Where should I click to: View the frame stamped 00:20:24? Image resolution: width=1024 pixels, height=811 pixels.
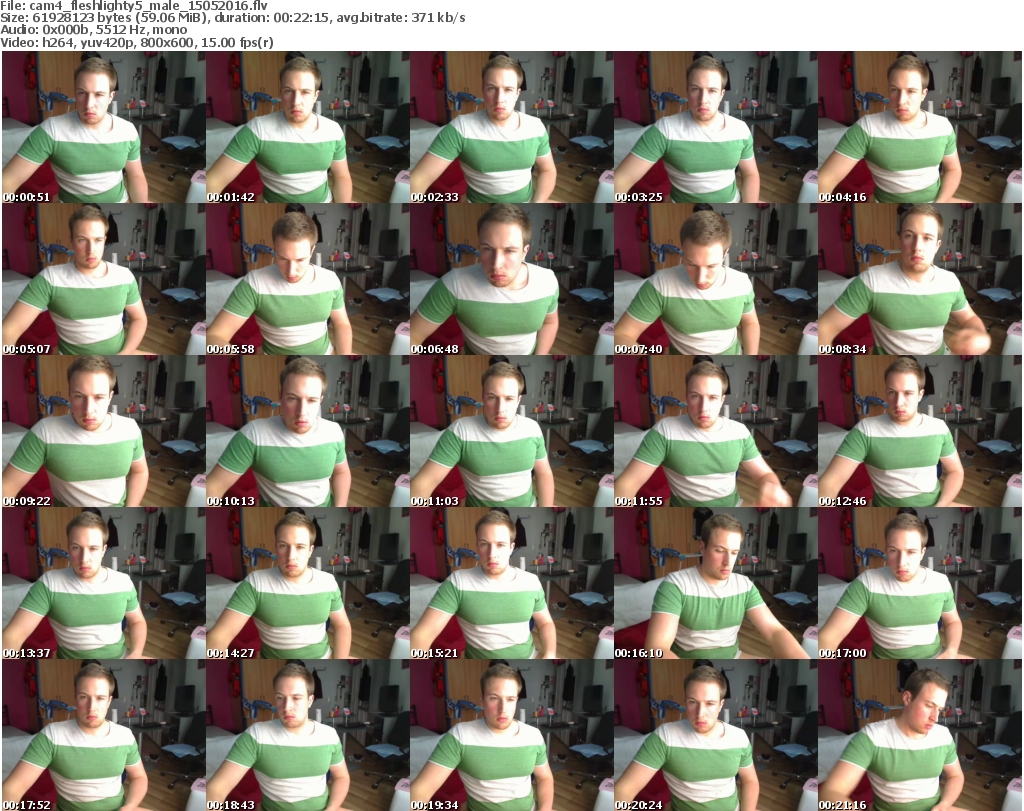716,735
